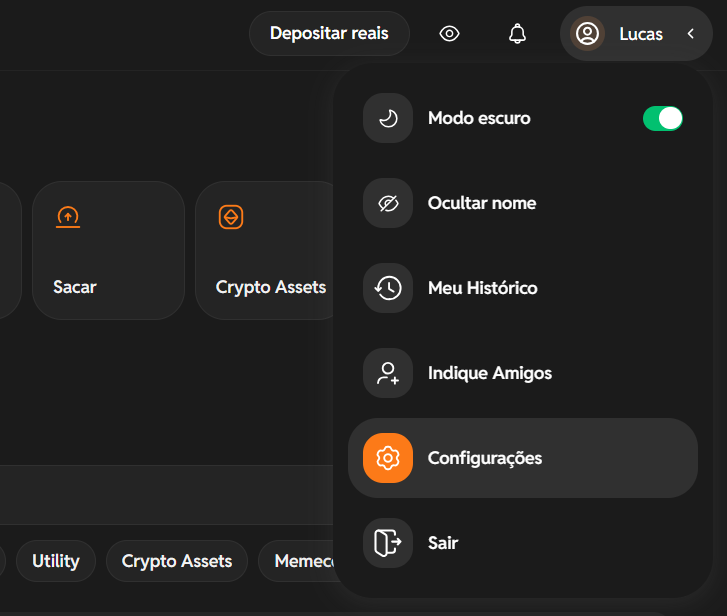Toggle balance visibility with the eye icon
This screenshot has height=616, width=727.
click(449, 34)
